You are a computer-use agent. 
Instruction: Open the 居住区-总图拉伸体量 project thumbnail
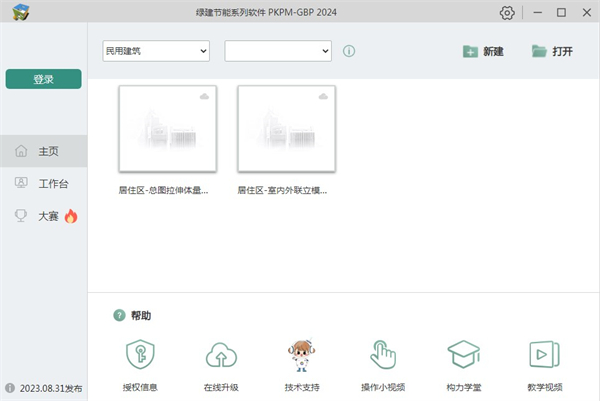tap(168, 129)
